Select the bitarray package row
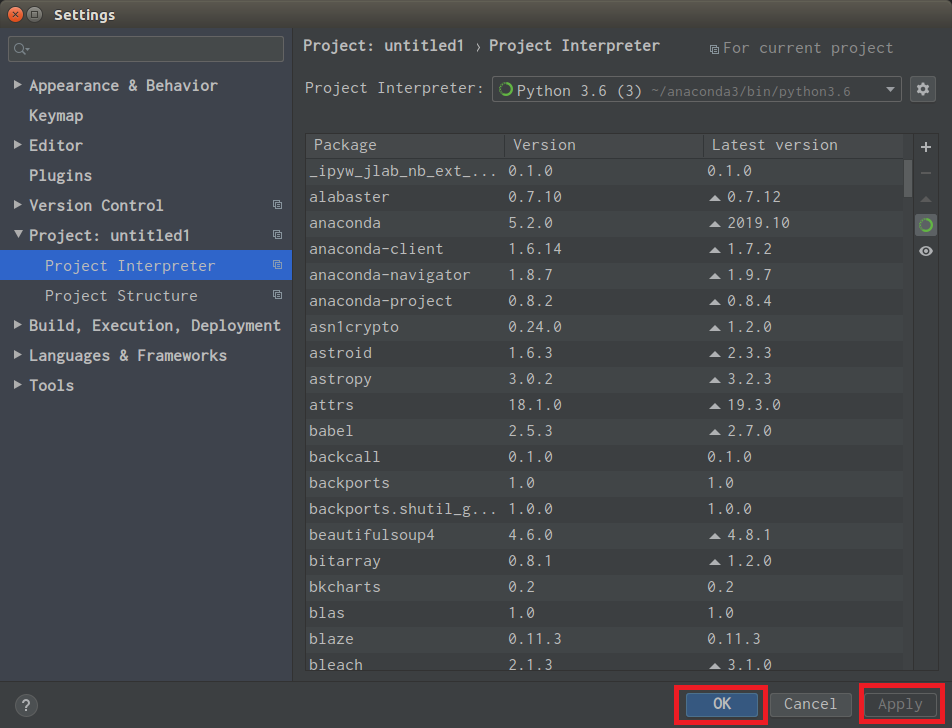Screen dimensions: 952x728 [605, 561]
